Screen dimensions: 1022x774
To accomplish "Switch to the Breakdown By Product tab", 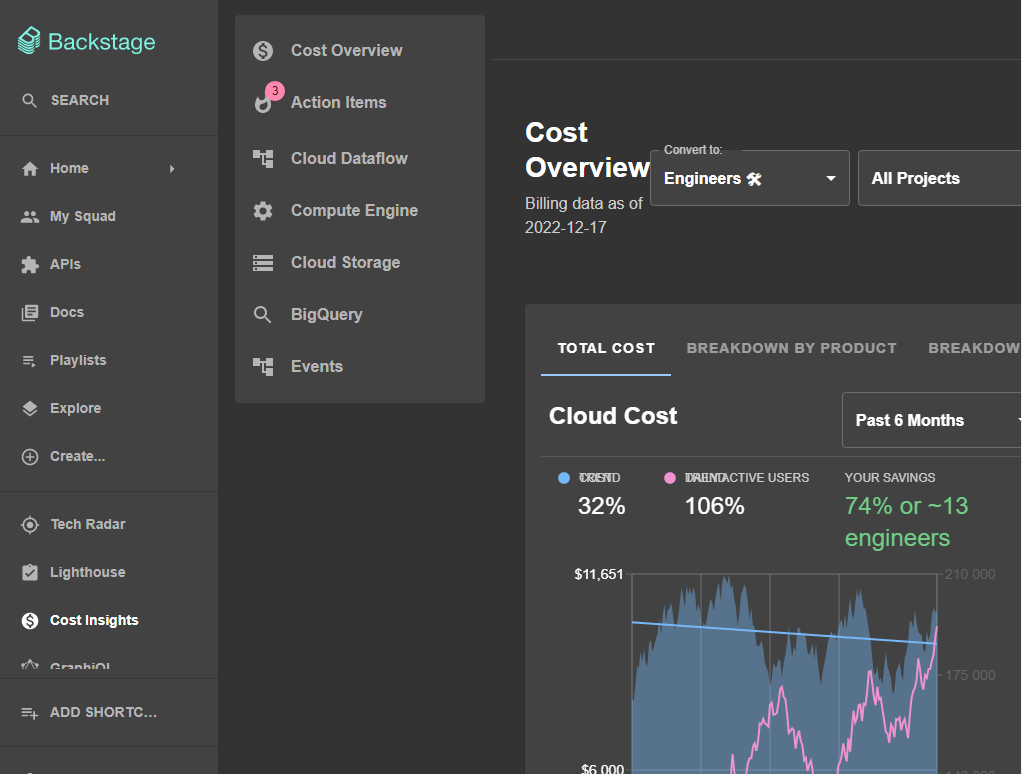I will [x=791, y=348].
